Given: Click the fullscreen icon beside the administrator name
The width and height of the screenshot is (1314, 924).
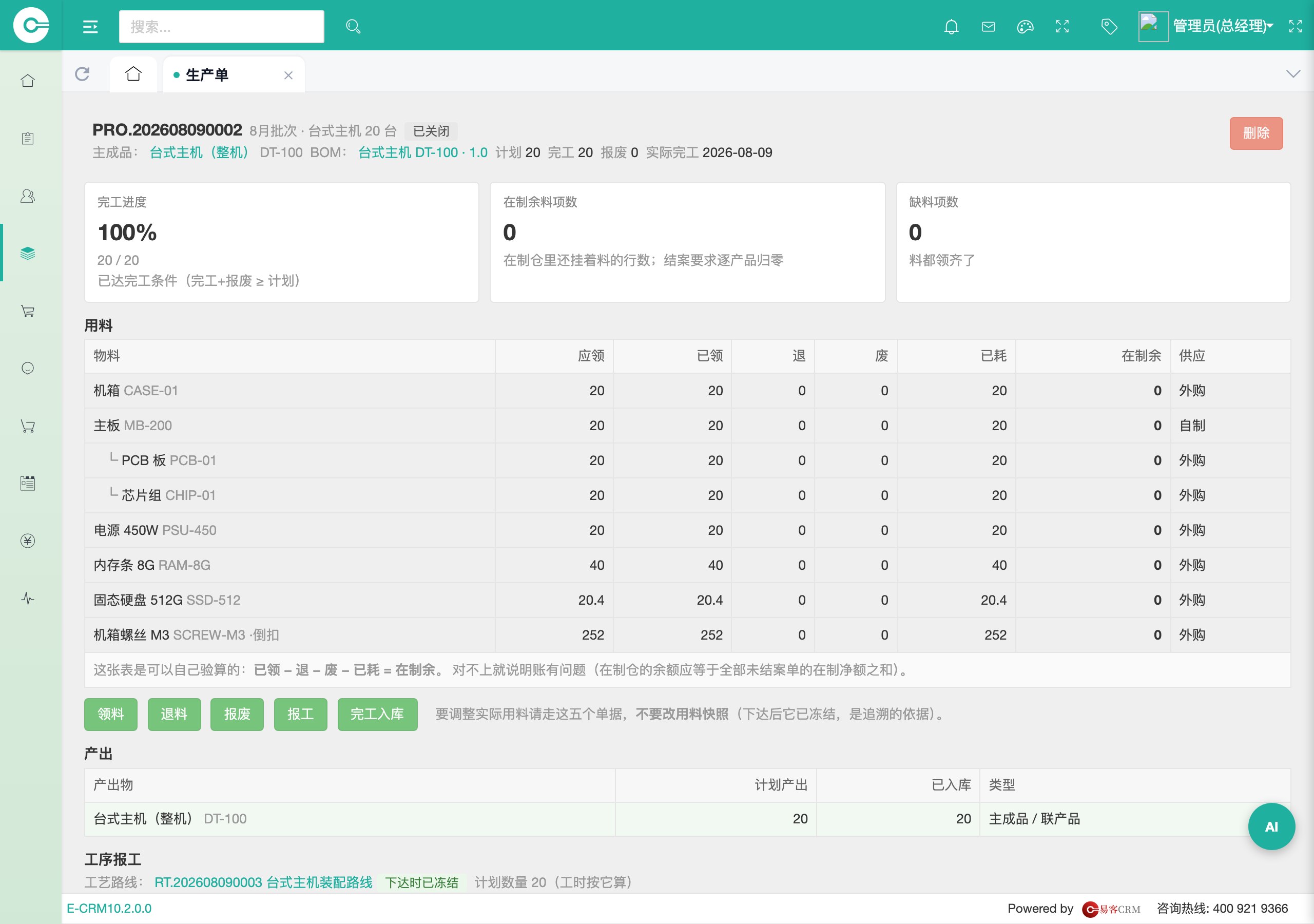Looking at the screenshot, I should (x=1295, y=26).
